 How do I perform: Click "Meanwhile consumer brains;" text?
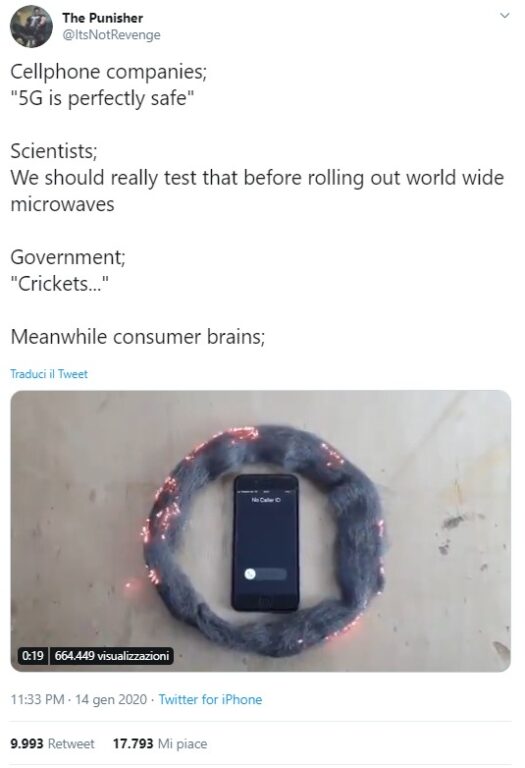138,336
